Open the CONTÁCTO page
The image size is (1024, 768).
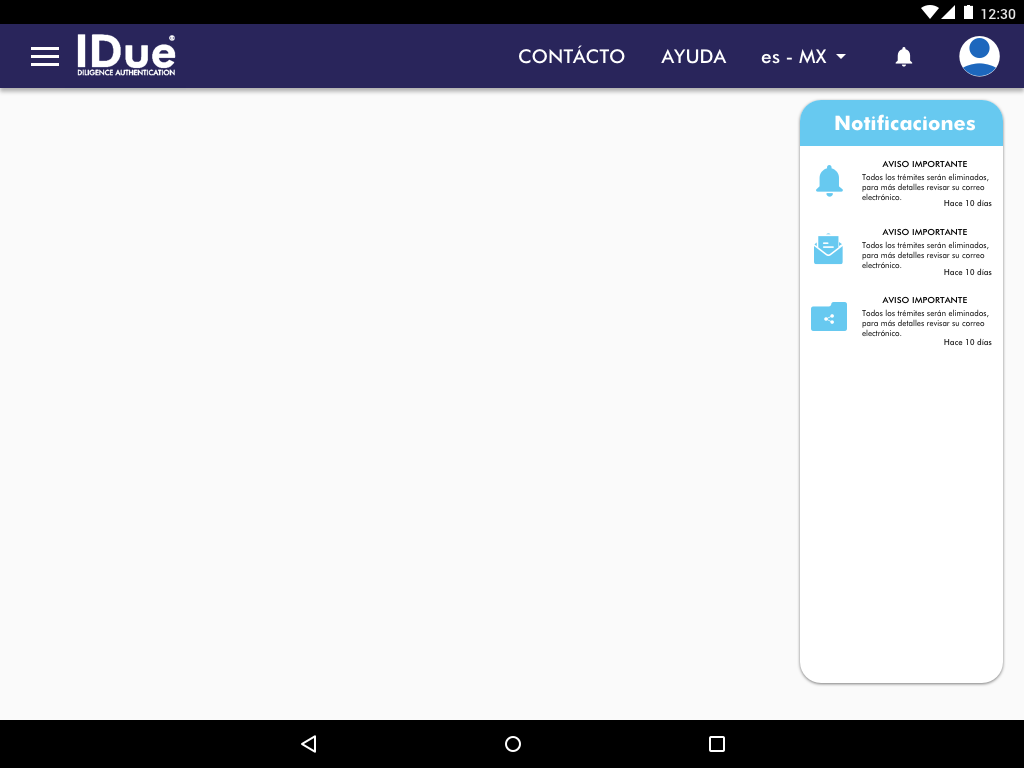tap(571, 57)
